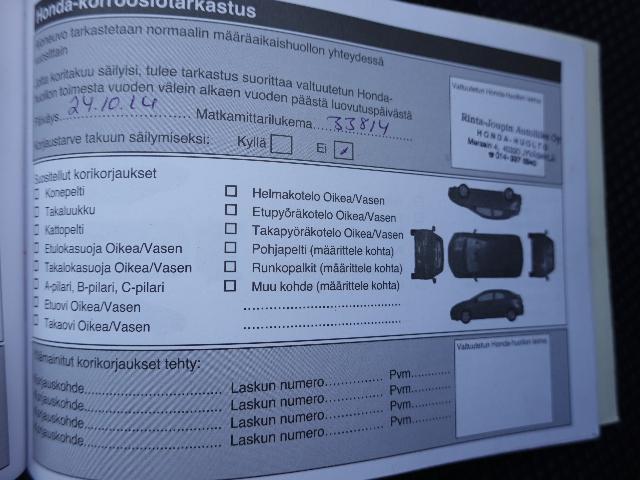The image size is (640, 480).
Task: Click the Etupyöräkotelo Oikea/Vasen label
Action: point(324,214)
